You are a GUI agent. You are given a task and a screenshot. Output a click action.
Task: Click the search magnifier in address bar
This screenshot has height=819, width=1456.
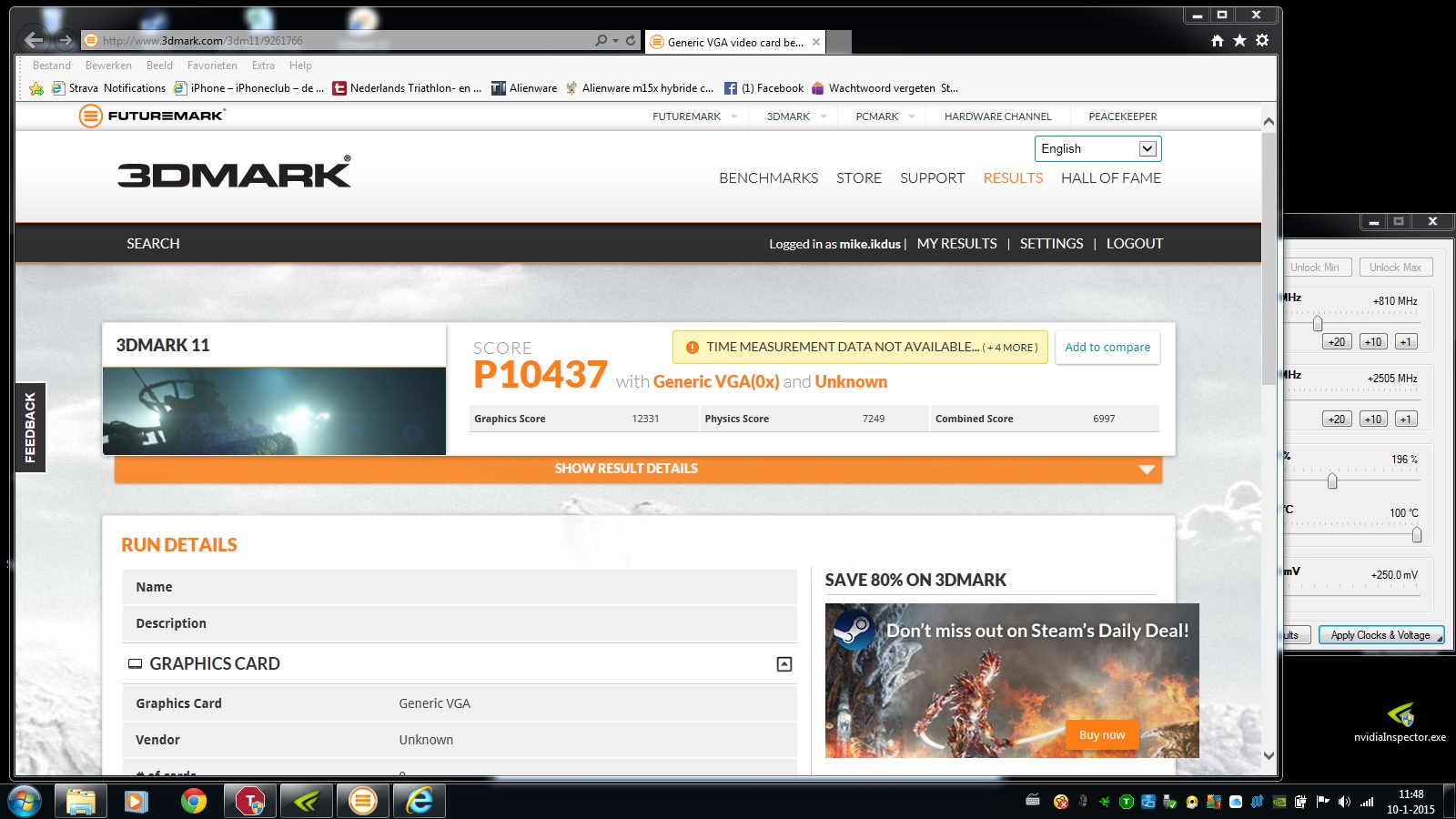point(601,40)
